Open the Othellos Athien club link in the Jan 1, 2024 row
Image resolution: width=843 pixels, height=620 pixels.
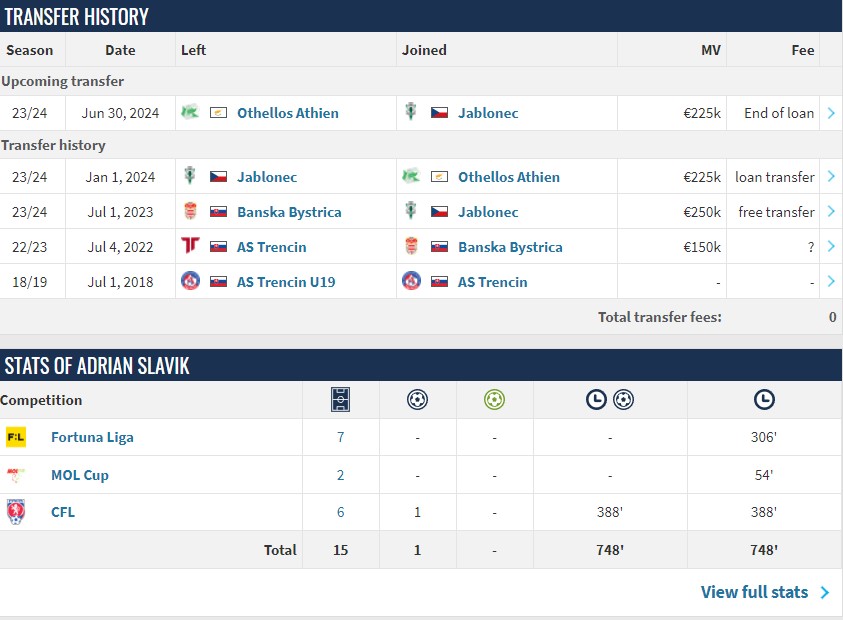click(509, 177)
